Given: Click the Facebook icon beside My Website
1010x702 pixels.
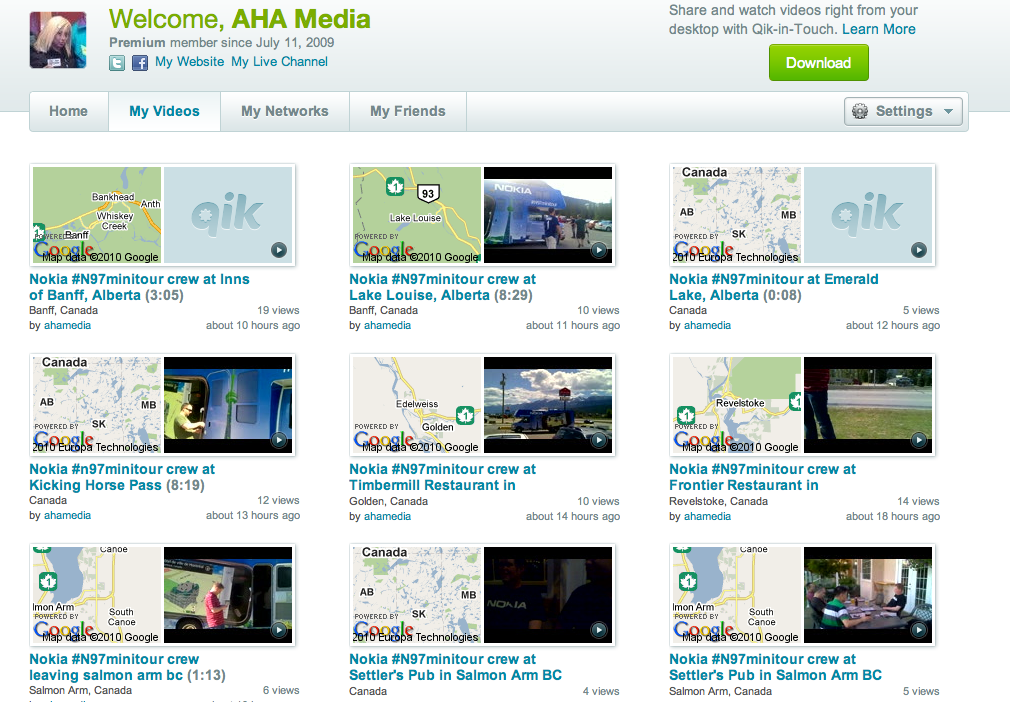Looking at the screenshot, I should [140, 62].
